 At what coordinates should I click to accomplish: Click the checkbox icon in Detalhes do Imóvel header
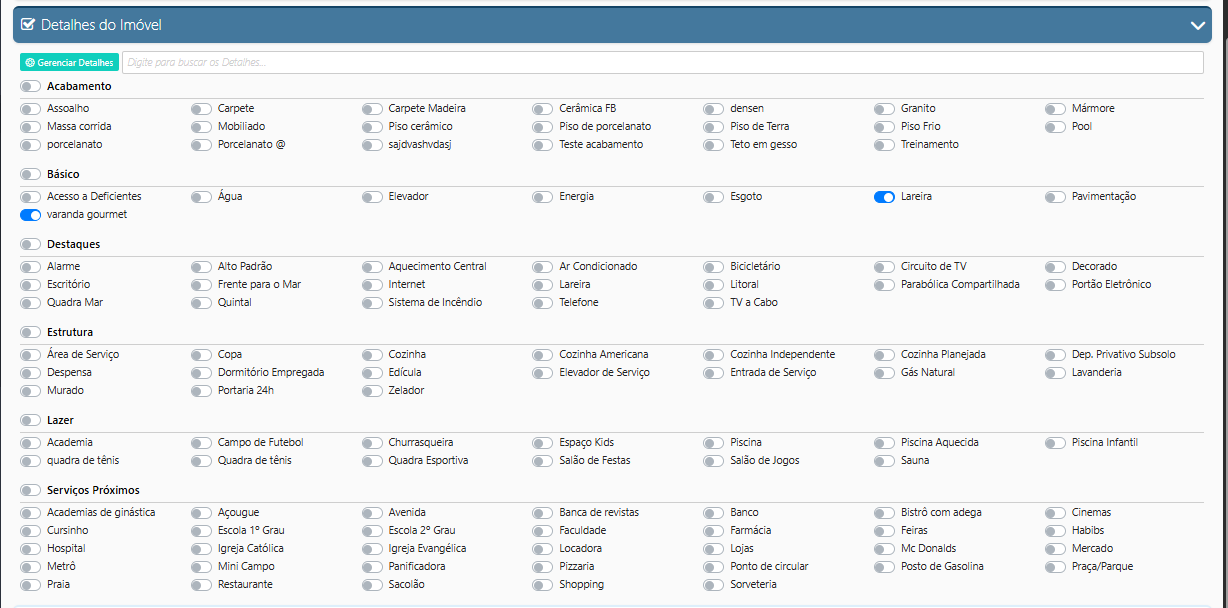(x=28, y=25)
